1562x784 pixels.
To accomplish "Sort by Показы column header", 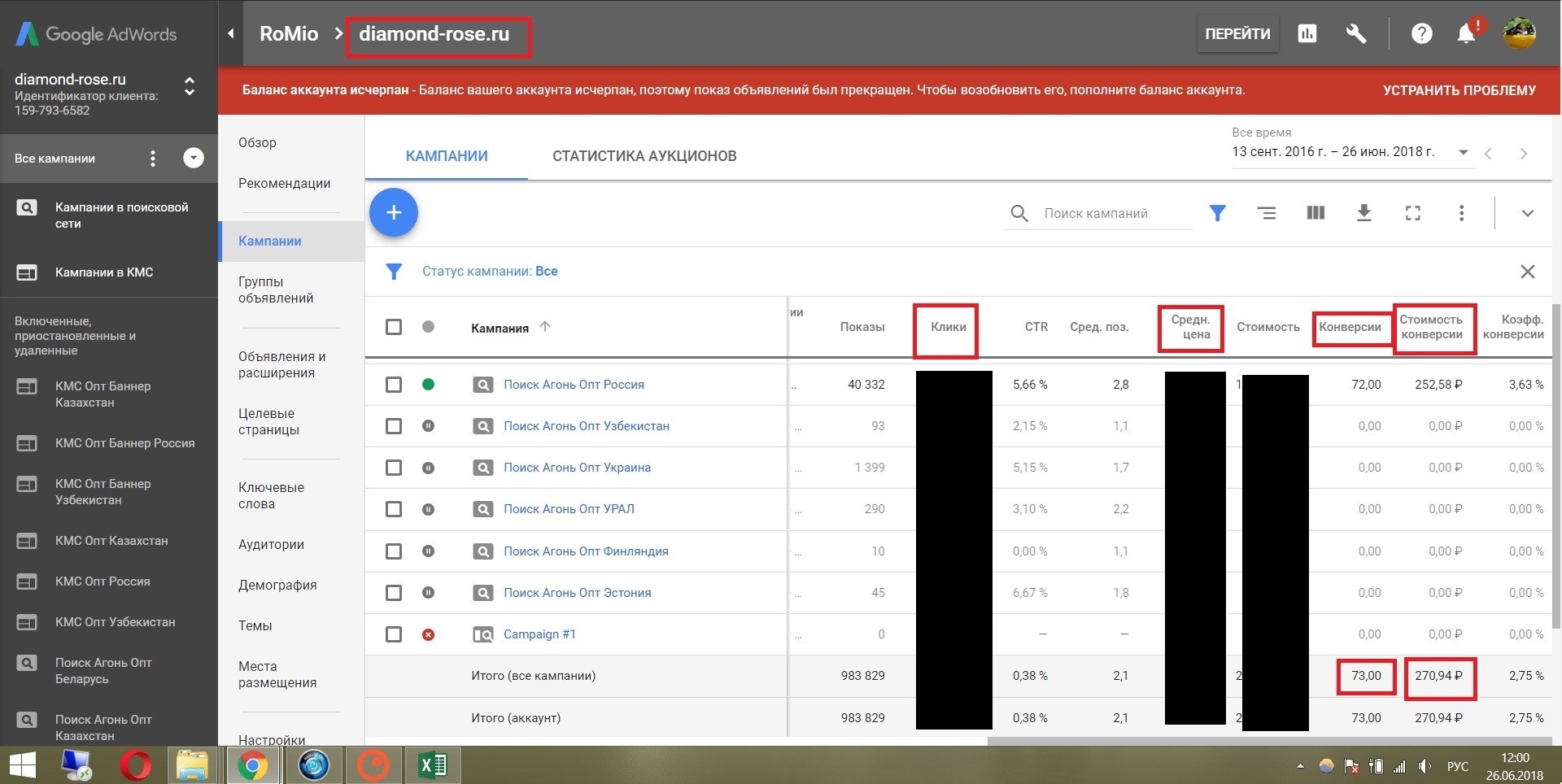I will point(862,327).
